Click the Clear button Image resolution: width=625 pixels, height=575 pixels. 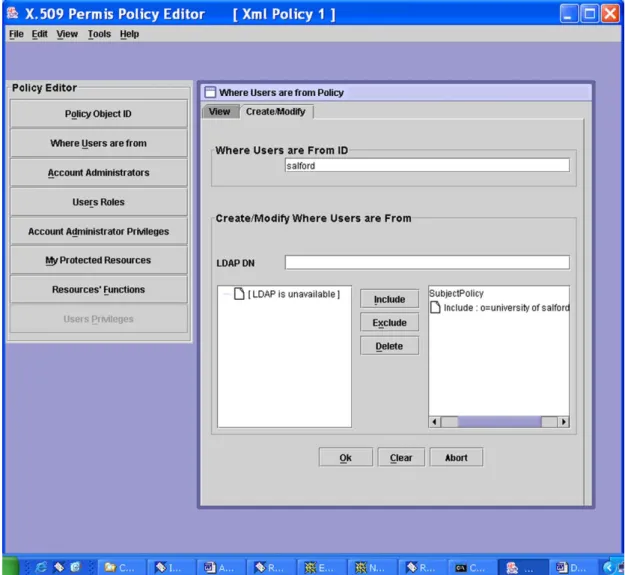[401, 457]
